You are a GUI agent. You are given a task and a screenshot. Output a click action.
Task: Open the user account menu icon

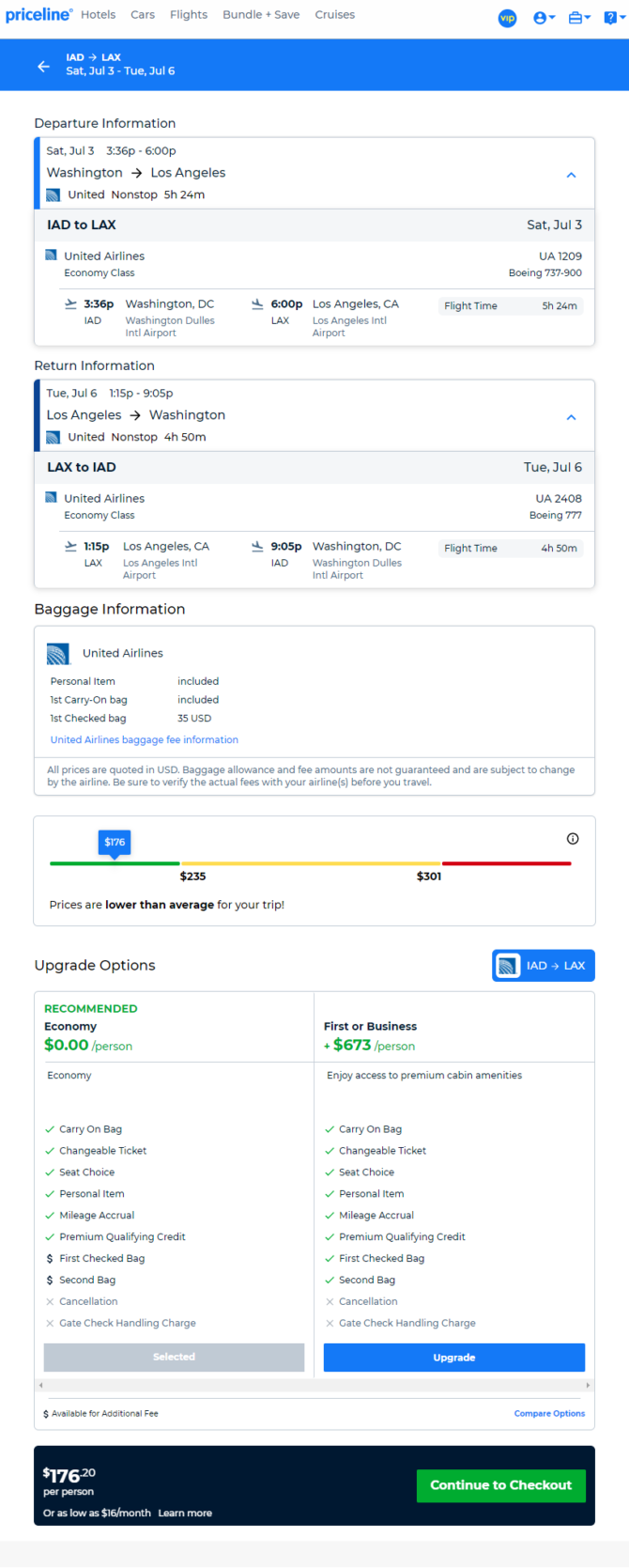(x=544, y=18)
